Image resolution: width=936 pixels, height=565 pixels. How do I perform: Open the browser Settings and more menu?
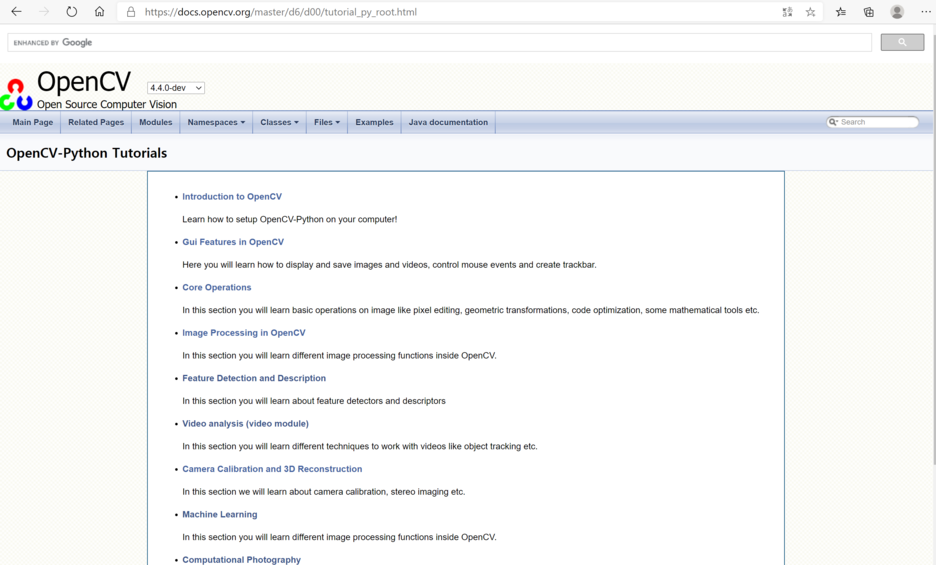click(925, 12)
